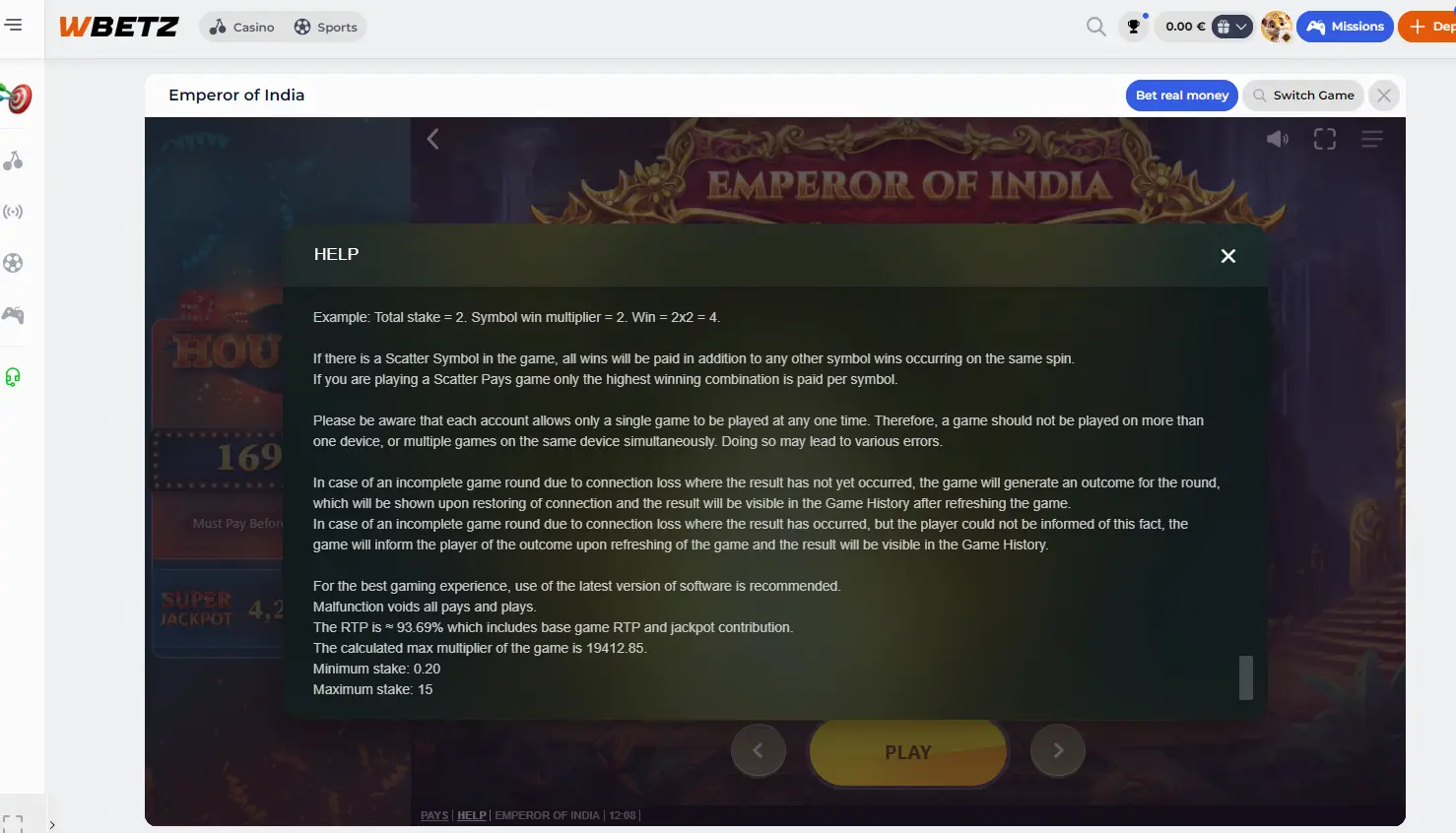The height and width of the screenshot is (833, 1456).
Task: Click the Bet real money button
Action: [x=1181, y=96]
